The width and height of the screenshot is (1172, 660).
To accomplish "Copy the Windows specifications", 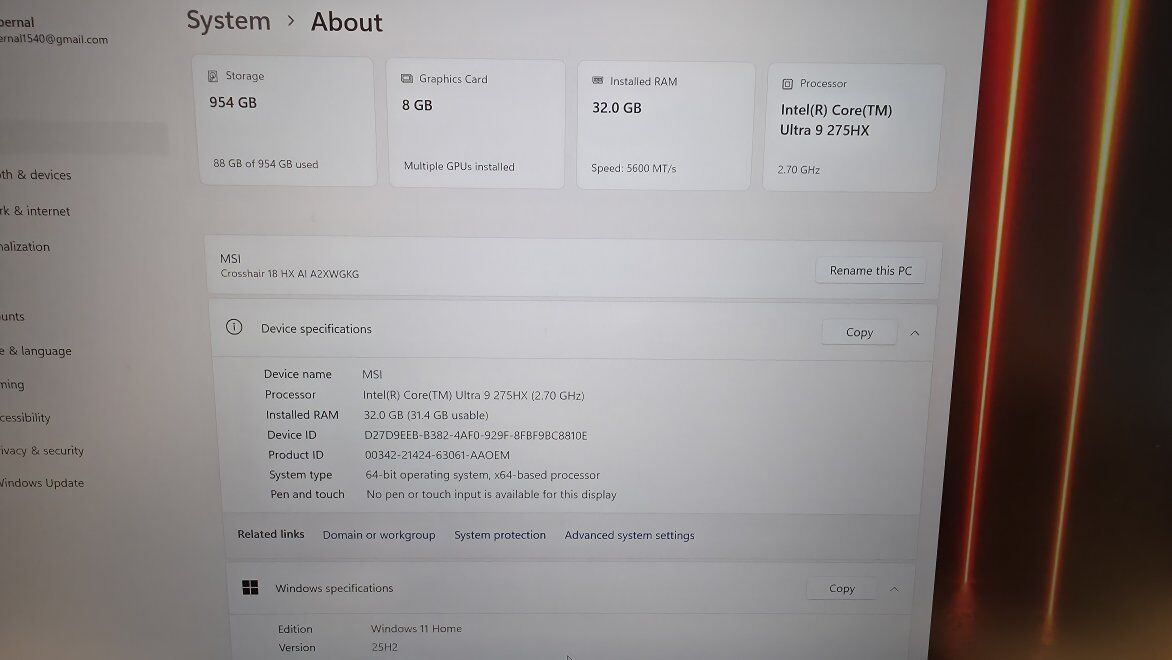I will click(x=842, y=589).
